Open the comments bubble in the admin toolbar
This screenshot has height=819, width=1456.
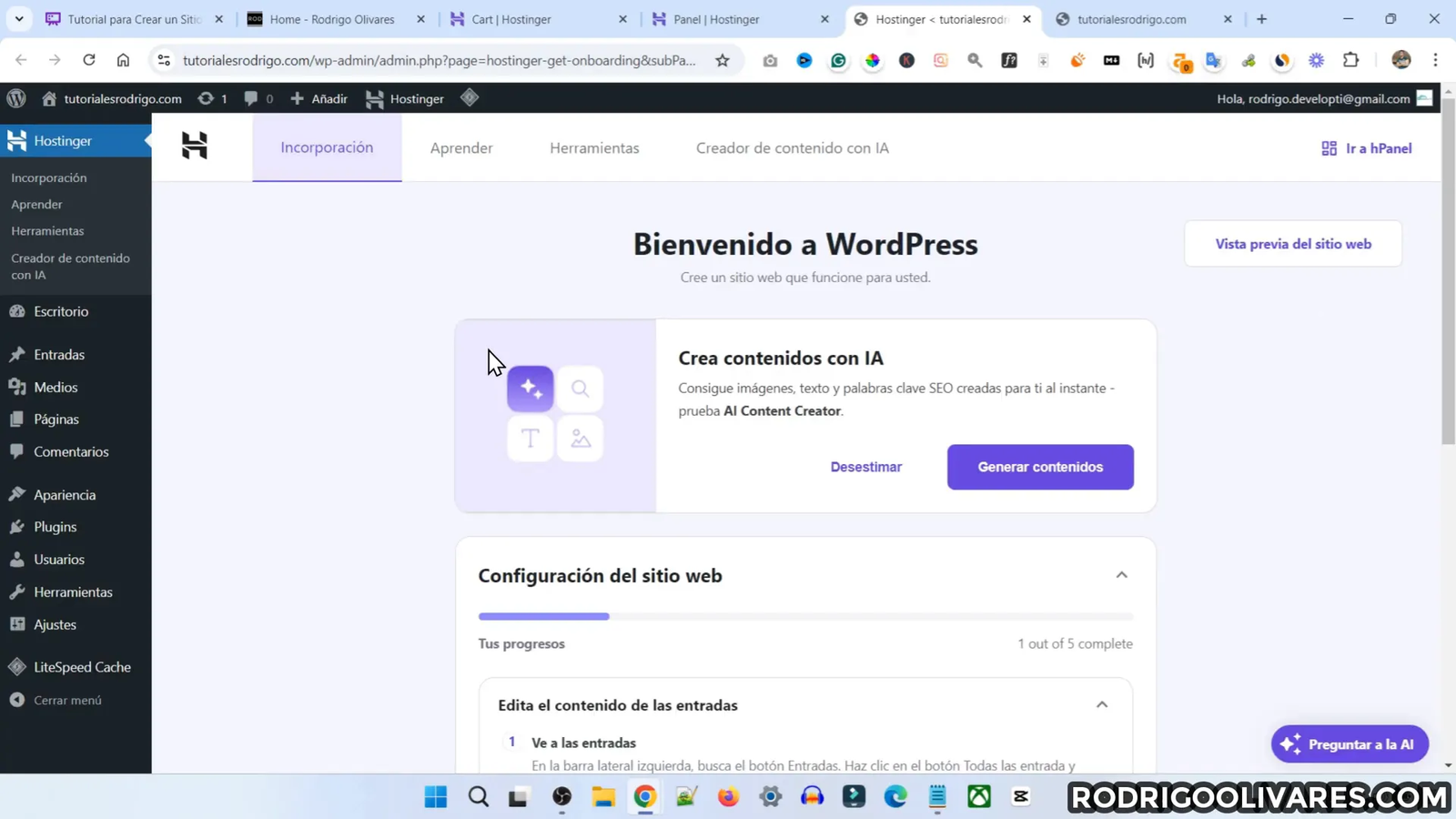click(x=252, y=98)
